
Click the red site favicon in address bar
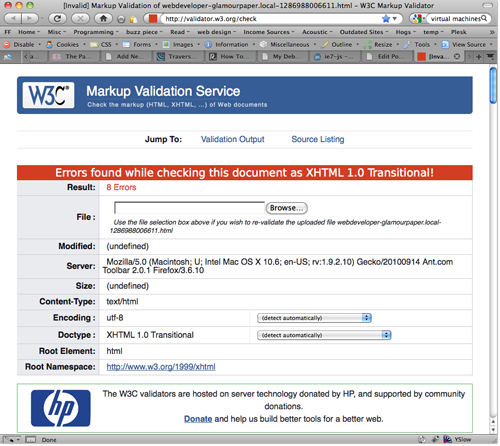click(x=153, y=19)
